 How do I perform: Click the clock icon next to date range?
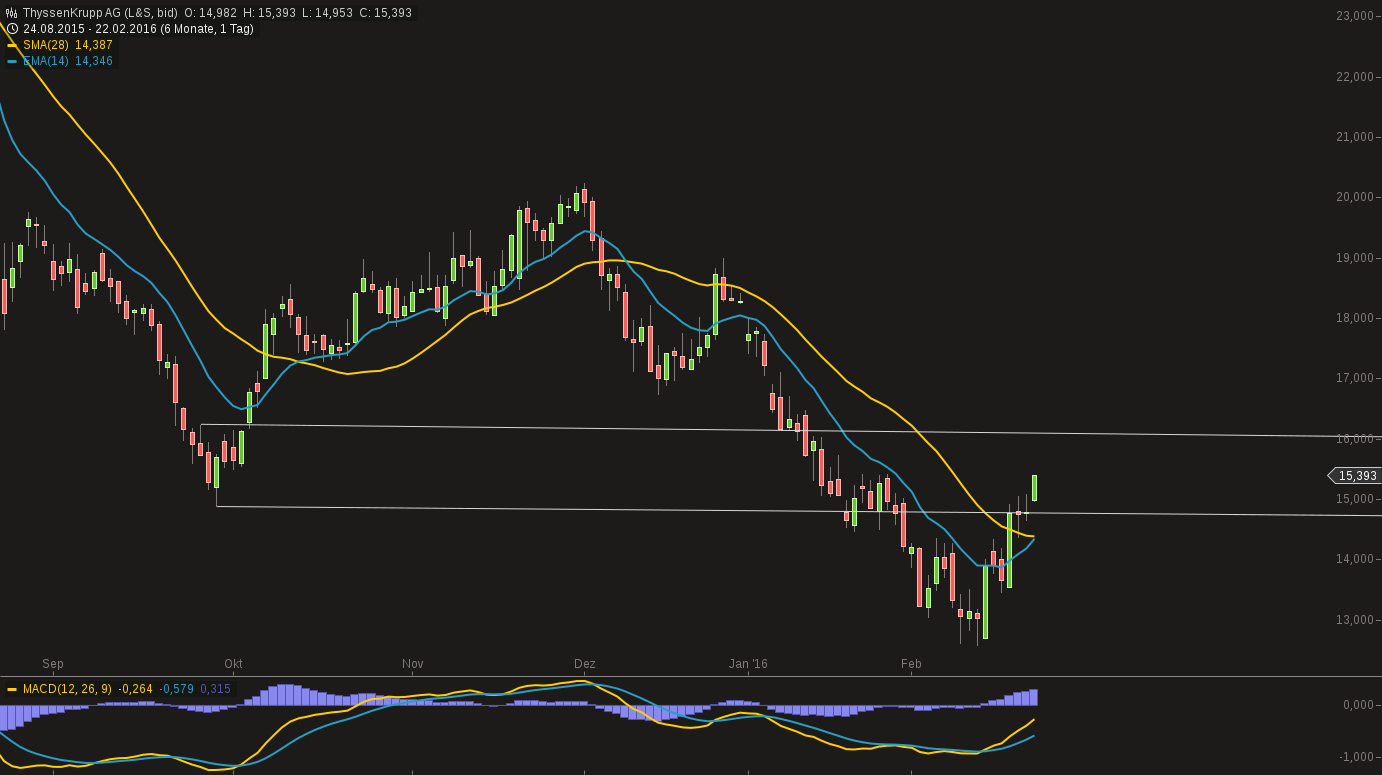(x=12, y=29)
